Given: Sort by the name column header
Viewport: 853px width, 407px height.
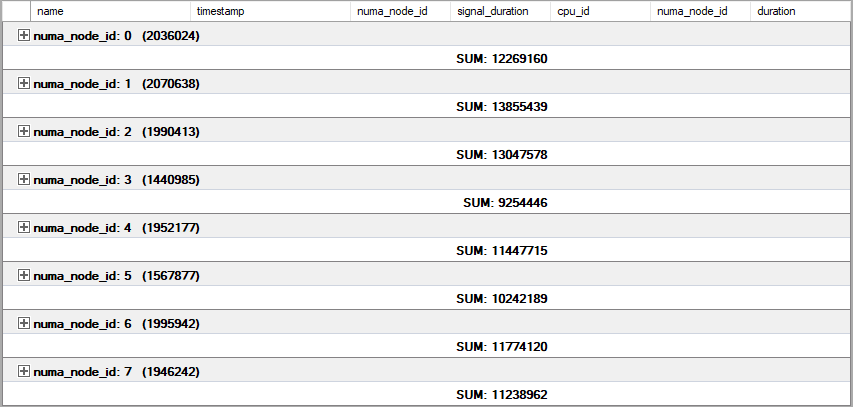Looking at the screenshot, I should tap(110, 11).
